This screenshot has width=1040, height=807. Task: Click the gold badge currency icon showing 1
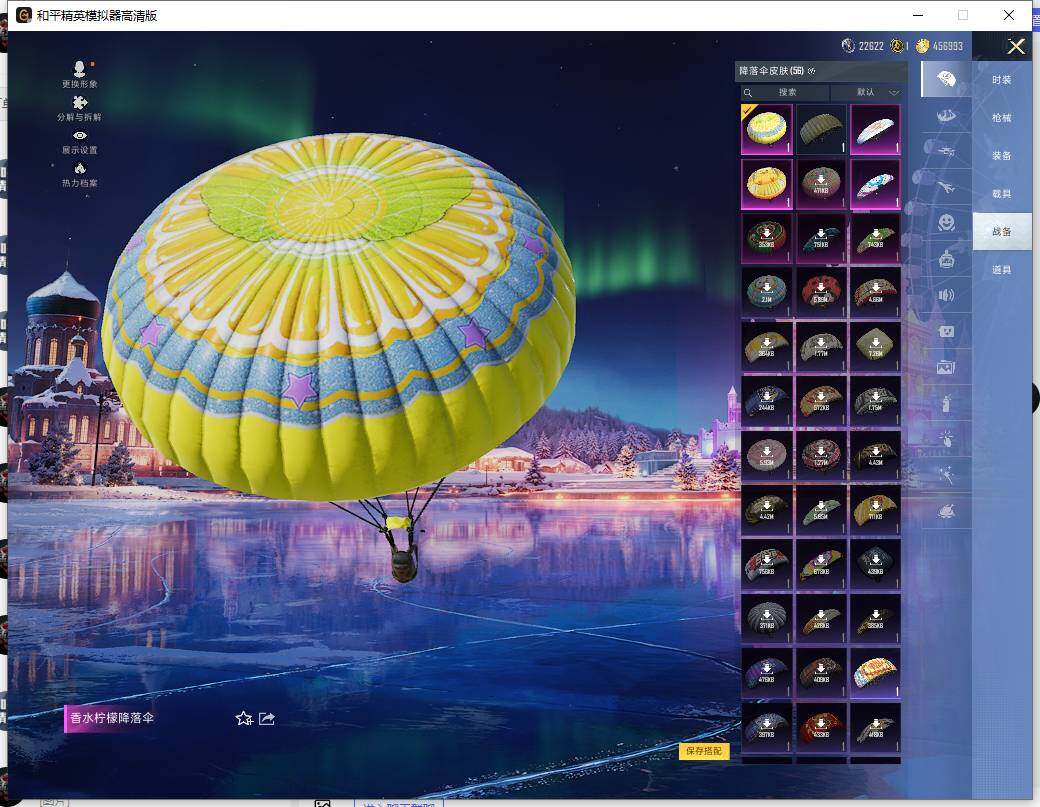click(x=897, y=46)
